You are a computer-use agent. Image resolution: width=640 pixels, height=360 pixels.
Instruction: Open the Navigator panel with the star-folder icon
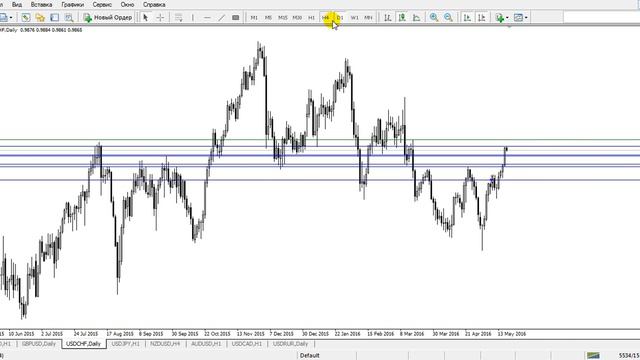[40, 18]
